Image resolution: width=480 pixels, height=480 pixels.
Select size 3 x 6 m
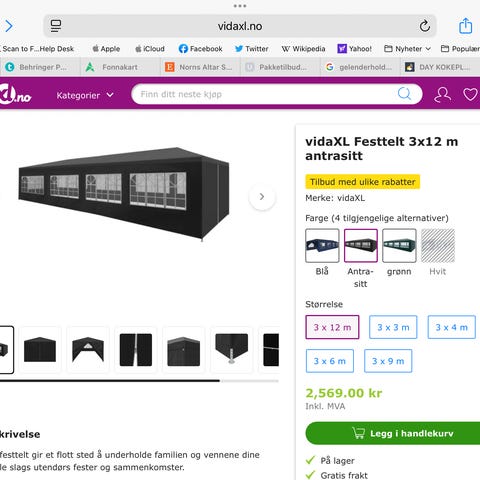coord(330,361)
